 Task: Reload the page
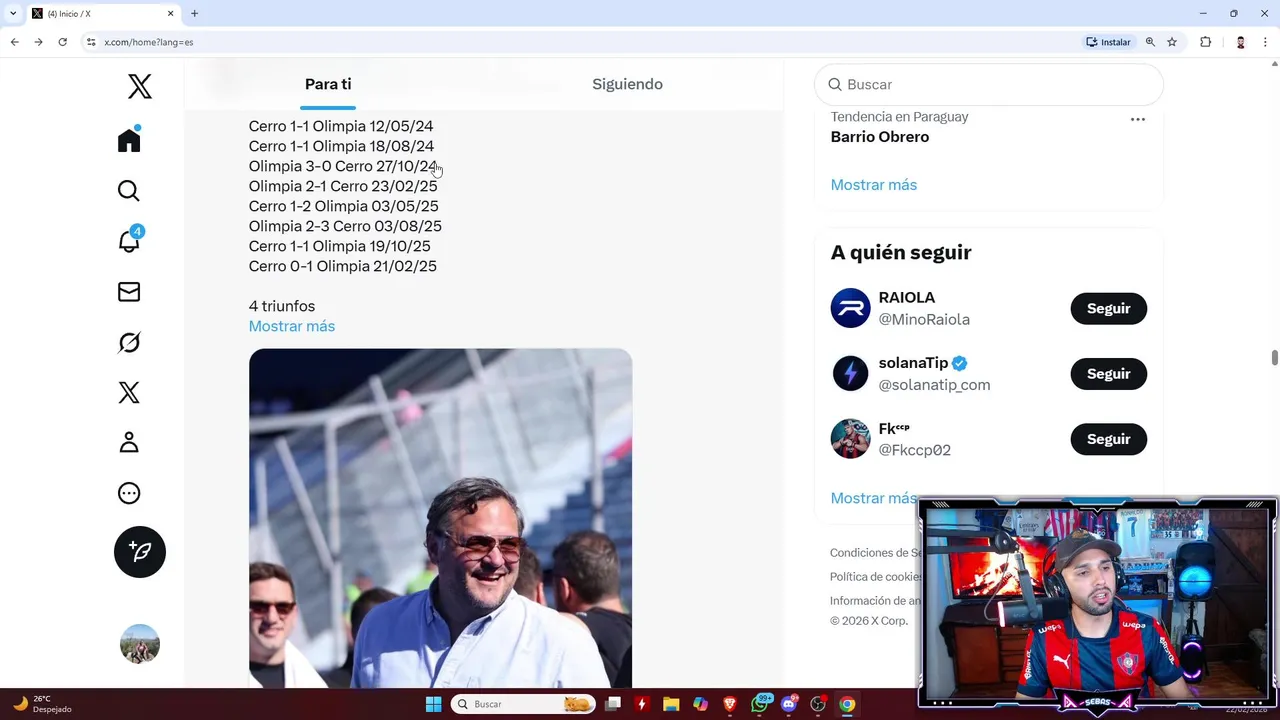(x=62, y=42)
